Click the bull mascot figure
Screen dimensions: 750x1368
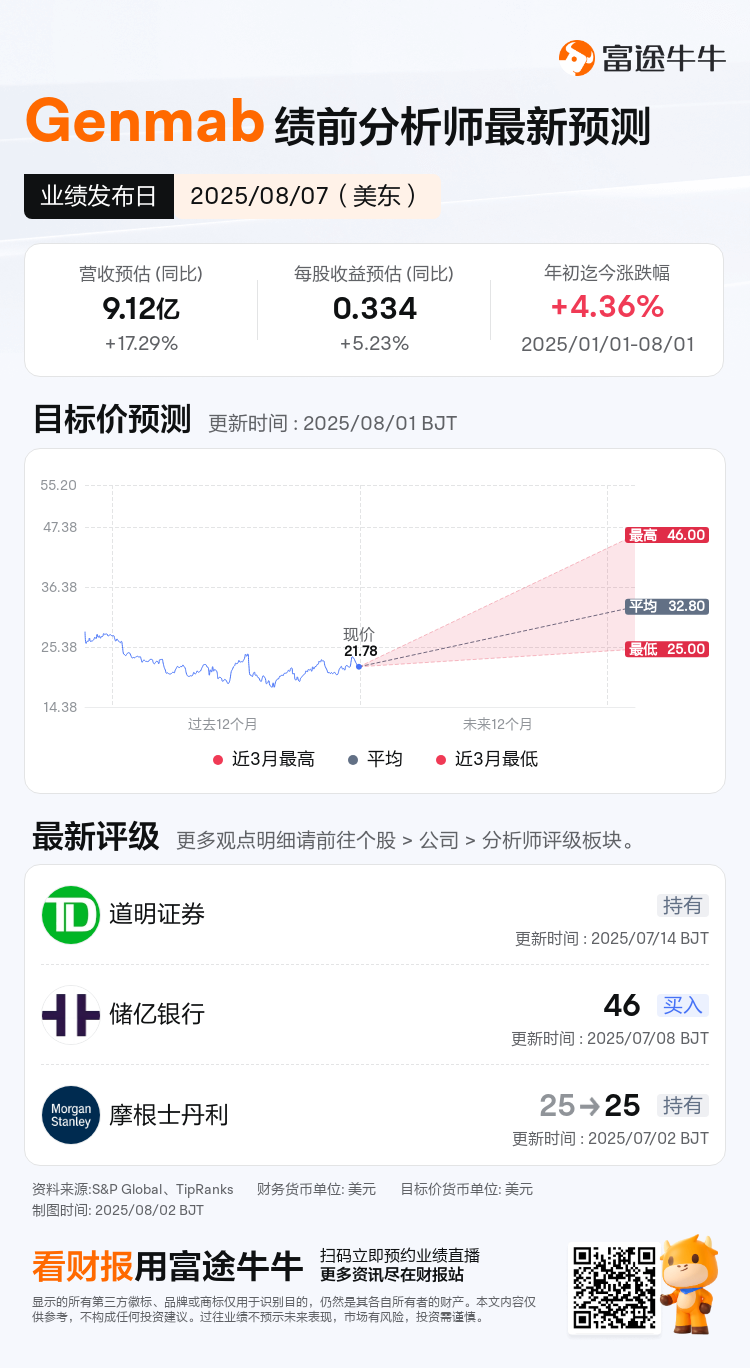(x=691, y=1284)
